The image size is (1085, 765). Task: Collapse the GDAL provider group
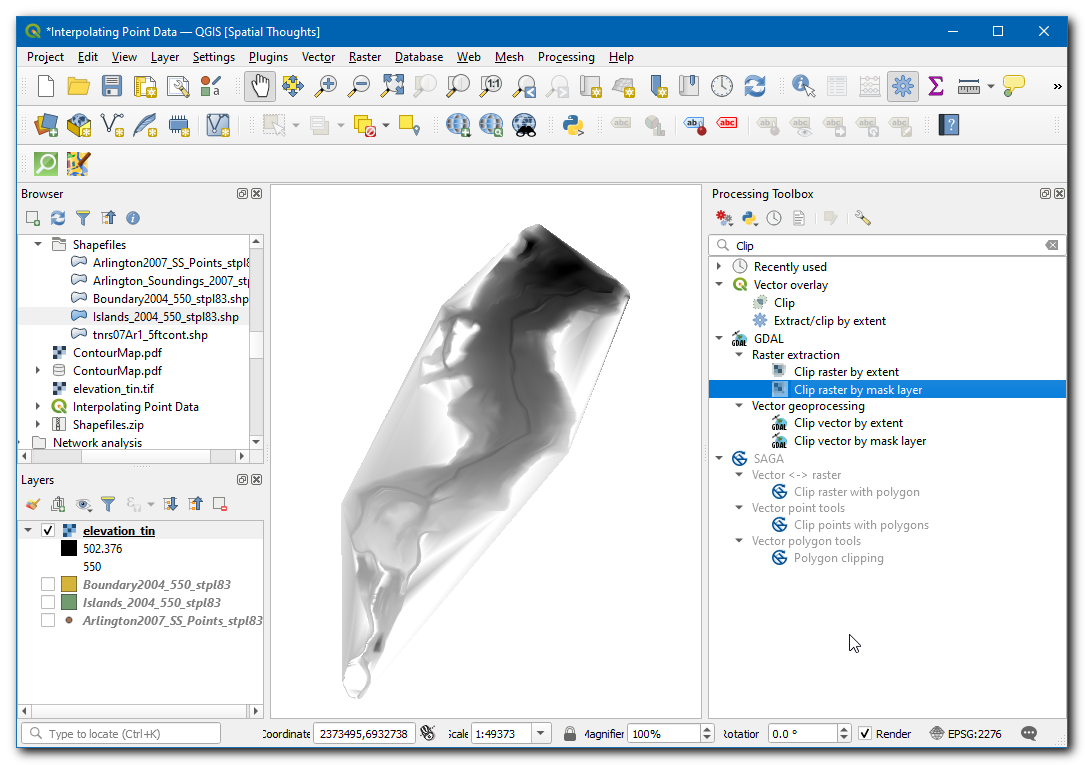[719, 339]
